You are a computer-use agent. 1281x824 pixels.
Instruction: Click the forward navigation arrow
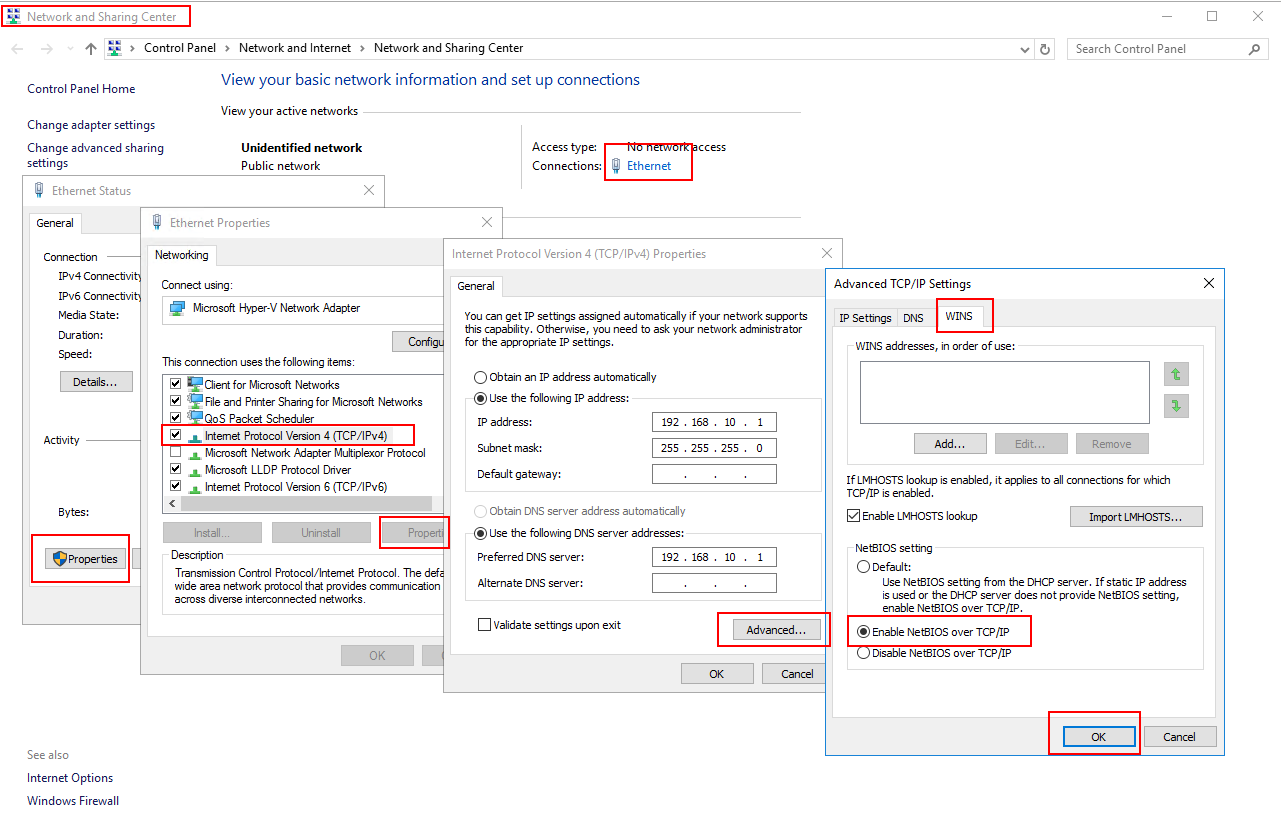46,49
